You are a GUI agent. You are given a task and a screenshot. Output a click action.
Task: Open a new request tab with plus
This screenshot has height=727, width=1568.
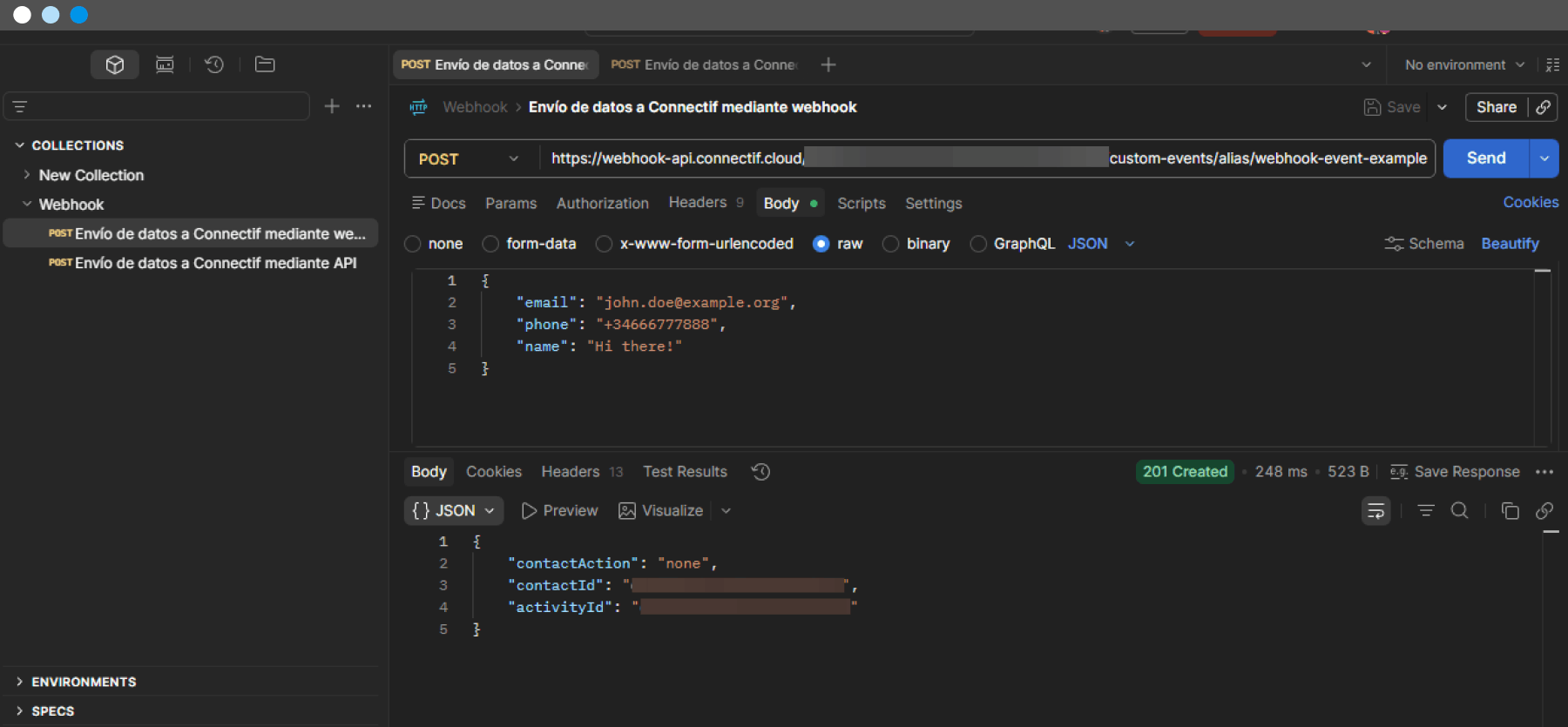[x=828, y=64]
